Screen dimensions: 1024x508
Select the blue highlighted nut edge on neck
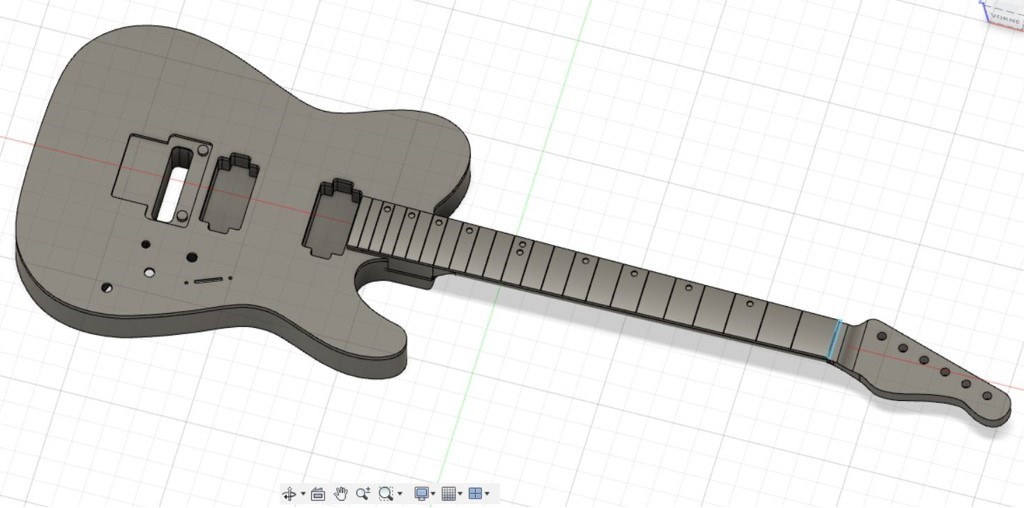pyautogui.click(x=835, y=341)
